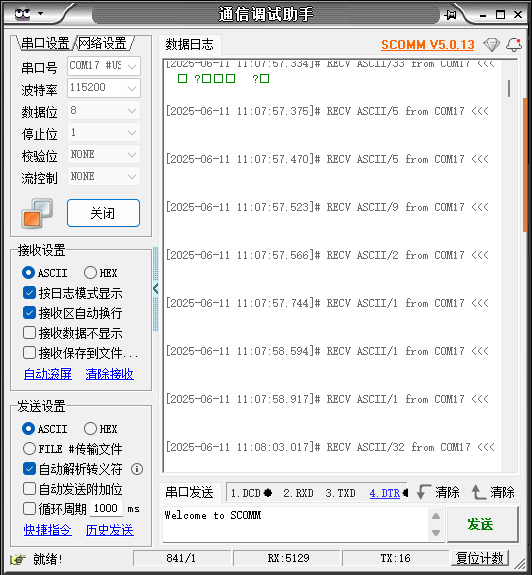Select HEX receive mode radio button
Screen dimensions: 532x575
(90, 273)
